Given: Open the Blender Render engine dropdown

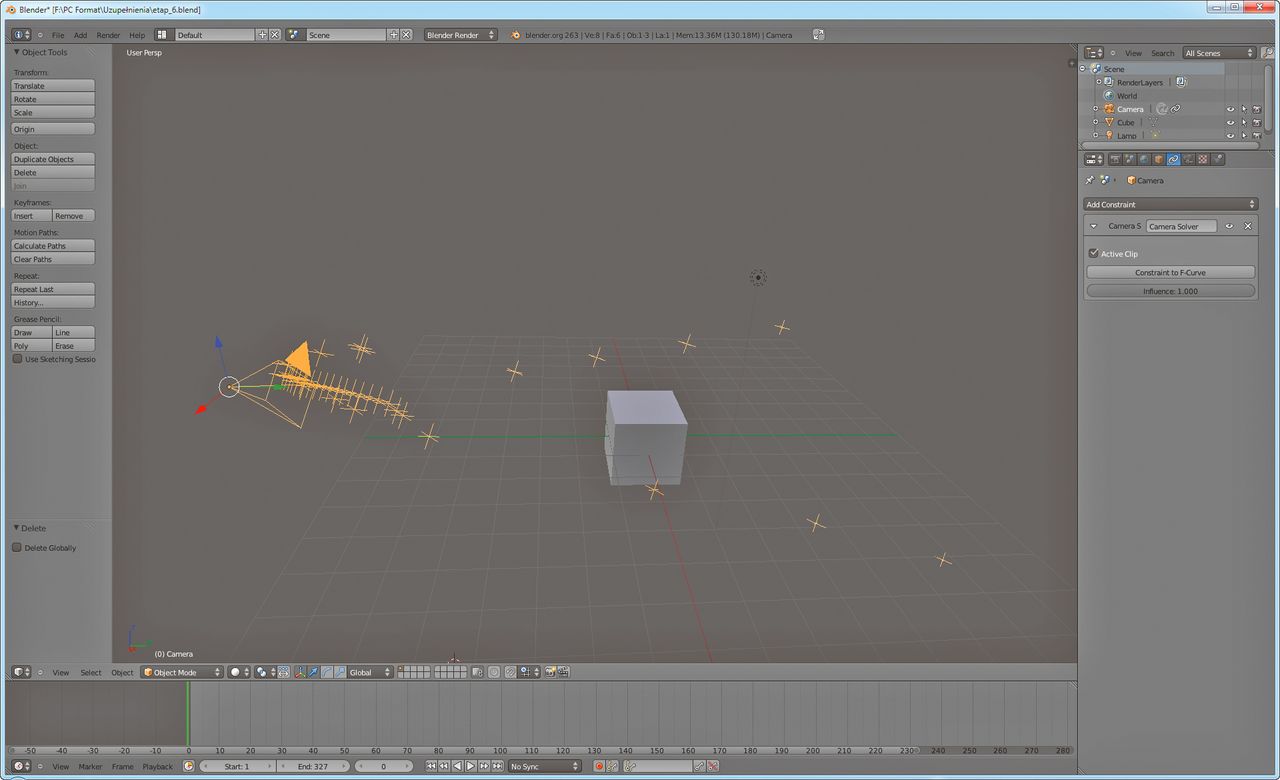Looking at the screenshot, I should (x=460, y=34).
